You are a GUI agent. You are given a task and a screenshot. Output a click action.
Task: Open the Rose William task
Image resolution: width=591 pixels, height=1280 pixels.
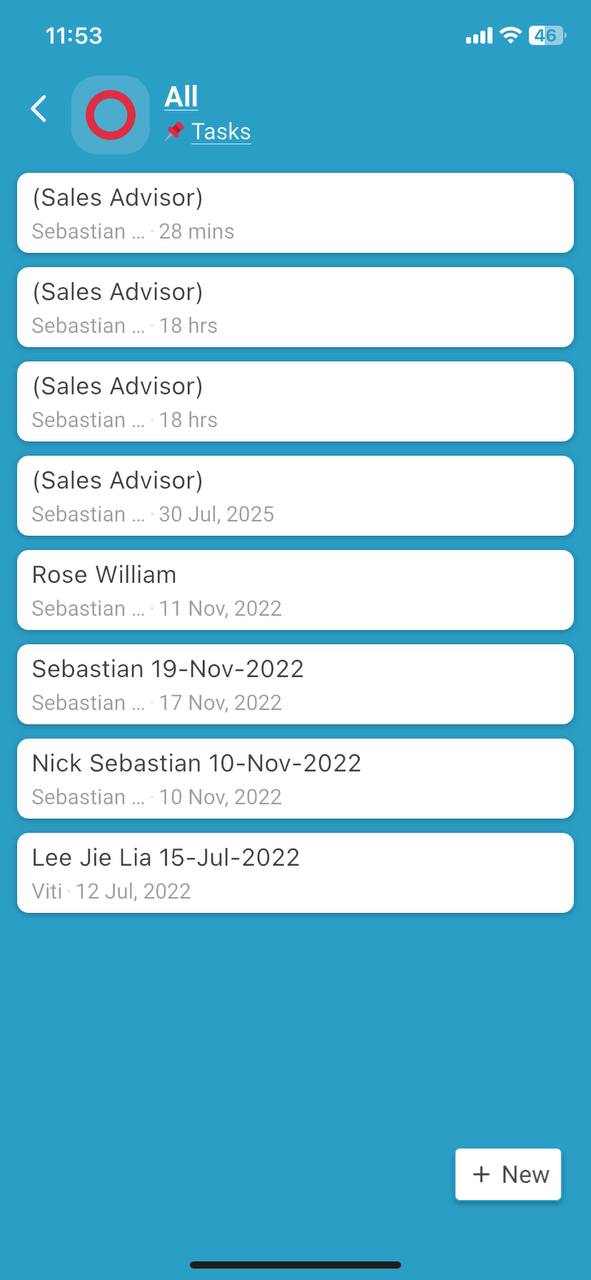[295, 590]
